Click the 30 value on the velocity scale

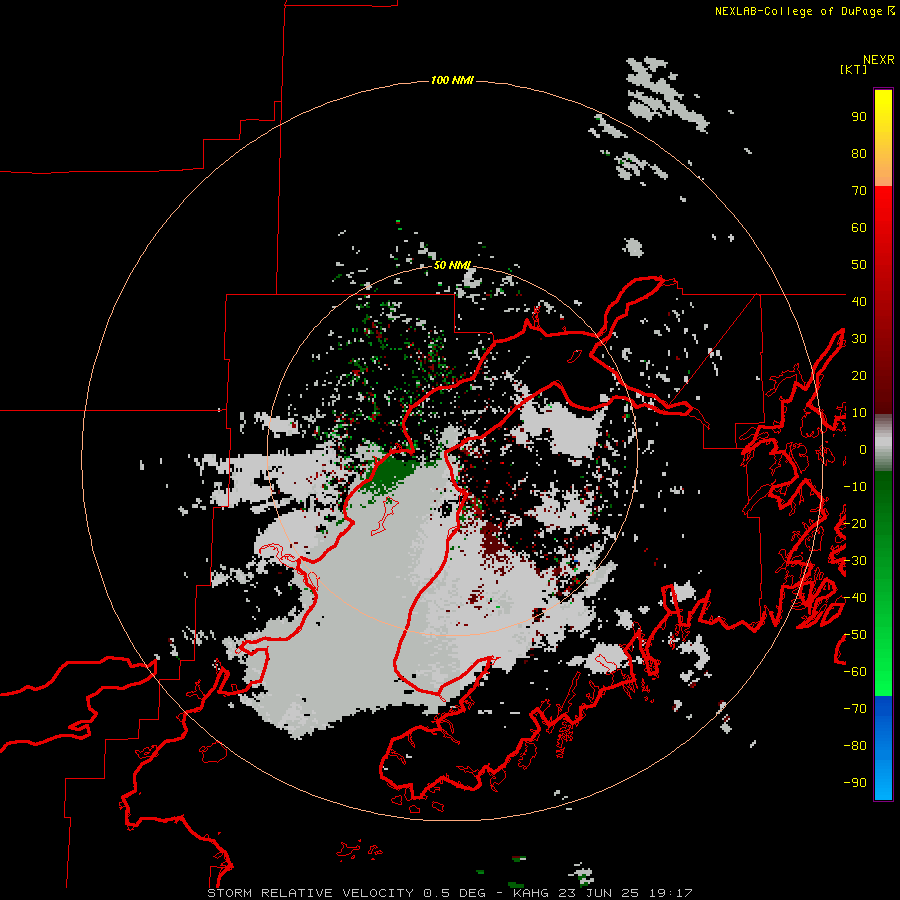coord(859,339)
